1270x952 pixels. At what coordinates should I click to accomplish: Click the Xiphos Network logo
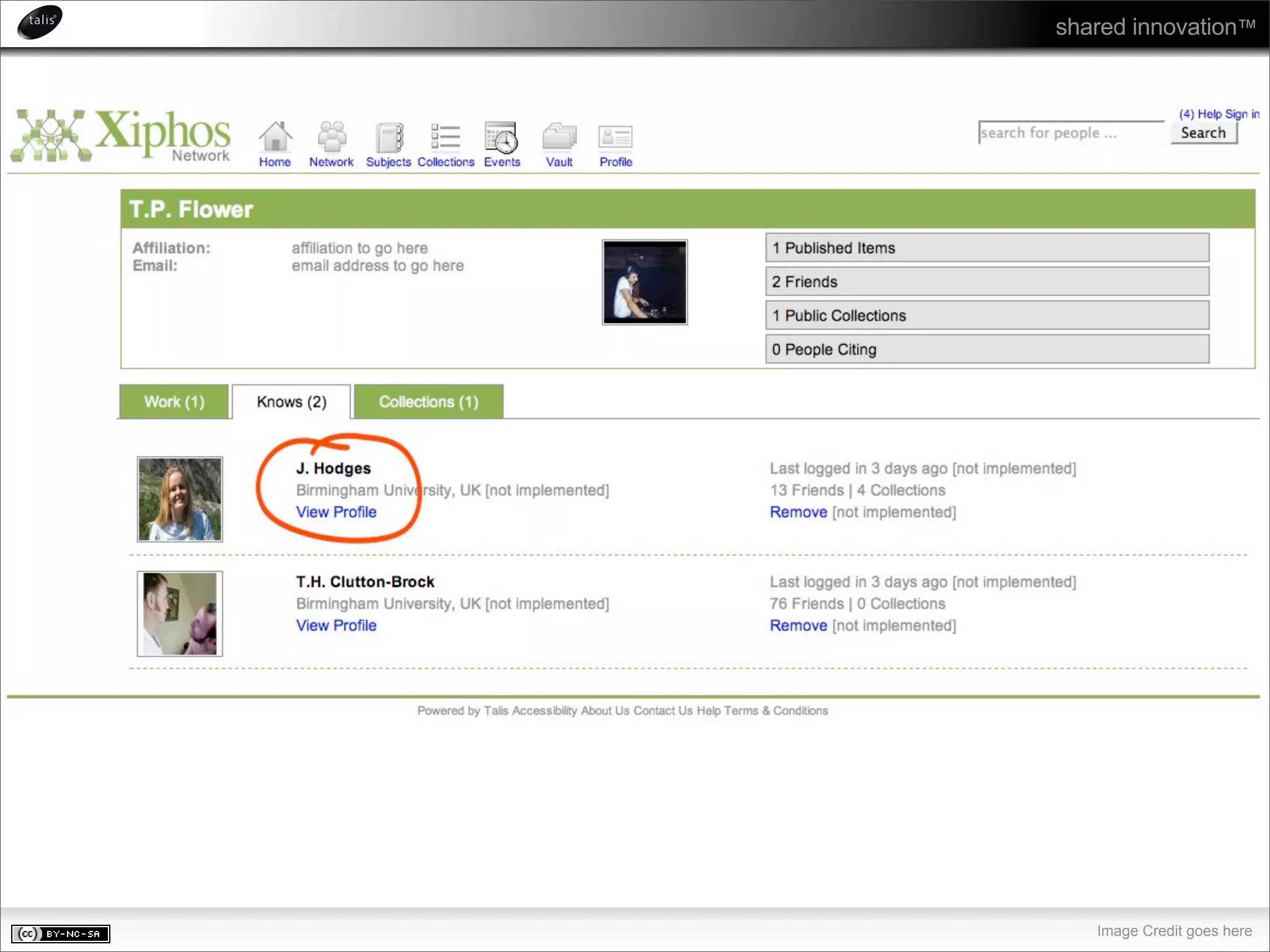click(121, 136)
